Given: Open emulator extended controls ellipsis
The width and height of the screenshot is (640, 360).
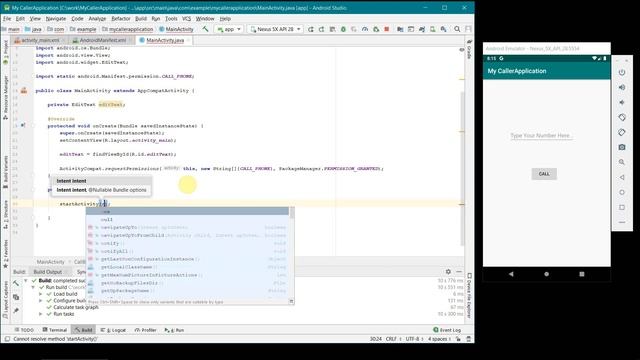Looking at the screenshot, I should (622, 222).
